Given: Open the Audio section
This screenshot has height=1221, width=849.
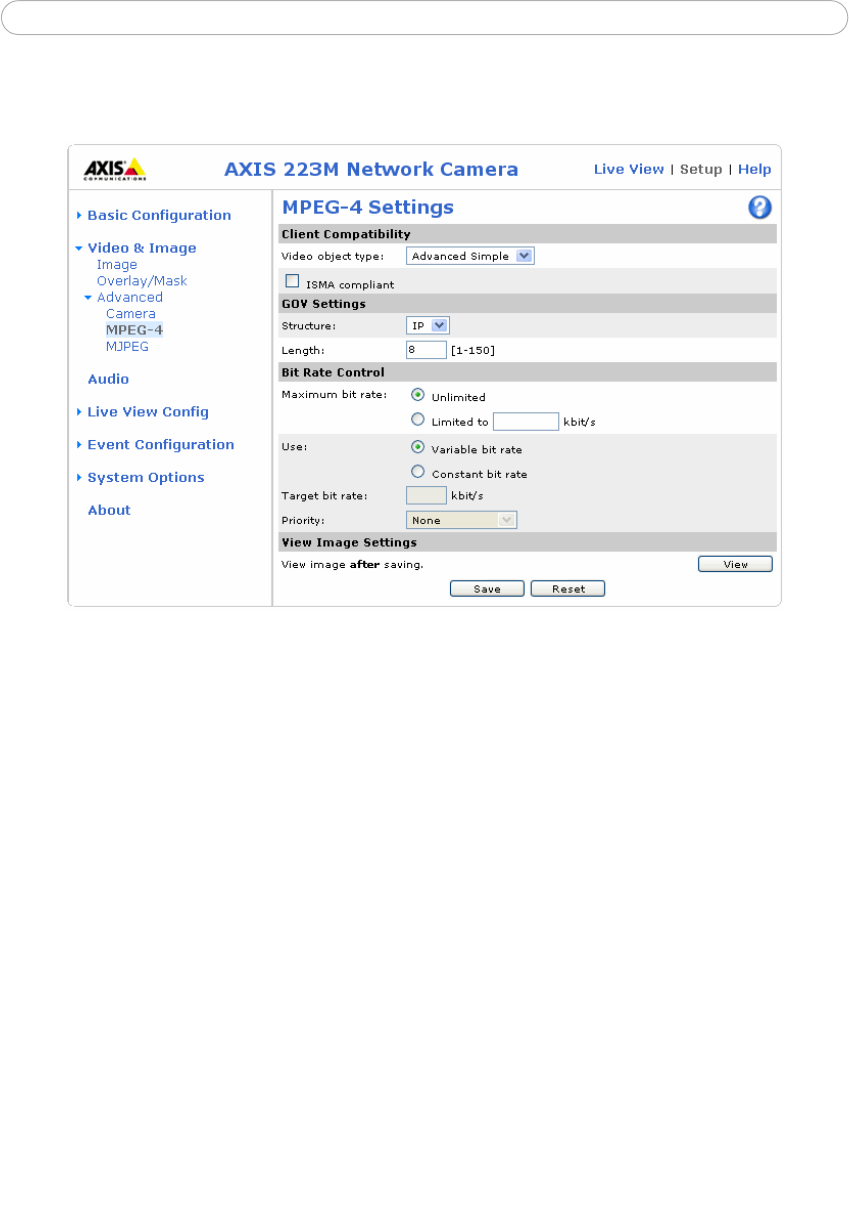Looking at the screenshot, I should coord(108,379).
